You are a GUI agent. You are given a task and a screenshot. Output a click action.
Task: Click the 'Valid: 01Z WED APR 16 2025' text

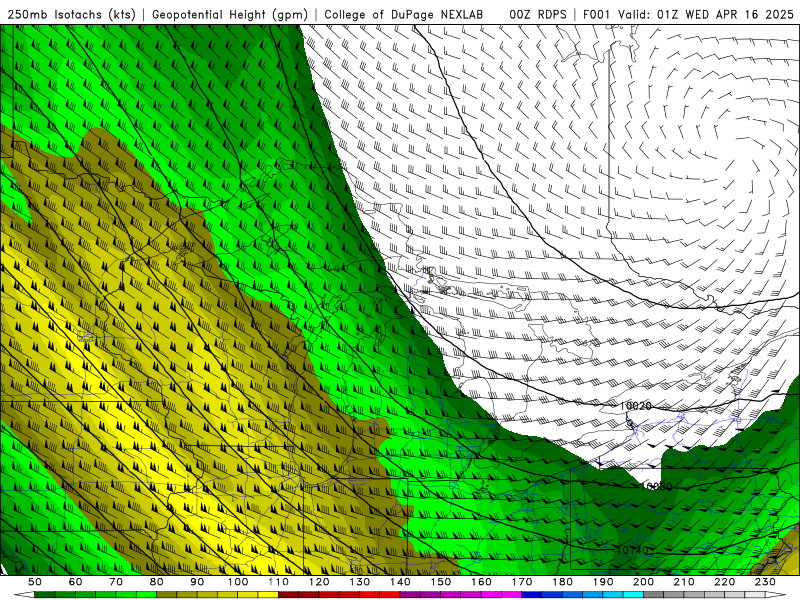click(x=706, y=14)
